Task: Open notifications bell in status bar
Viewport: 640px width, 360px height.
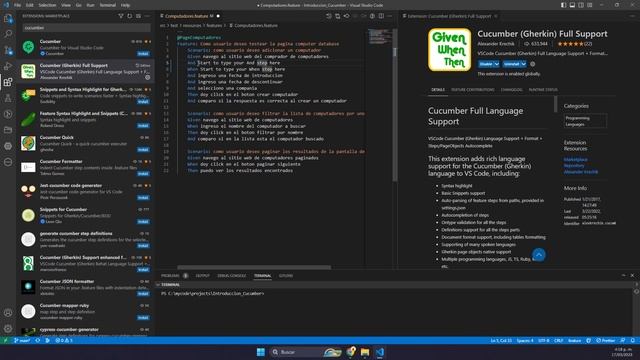Action: [633, 340]
